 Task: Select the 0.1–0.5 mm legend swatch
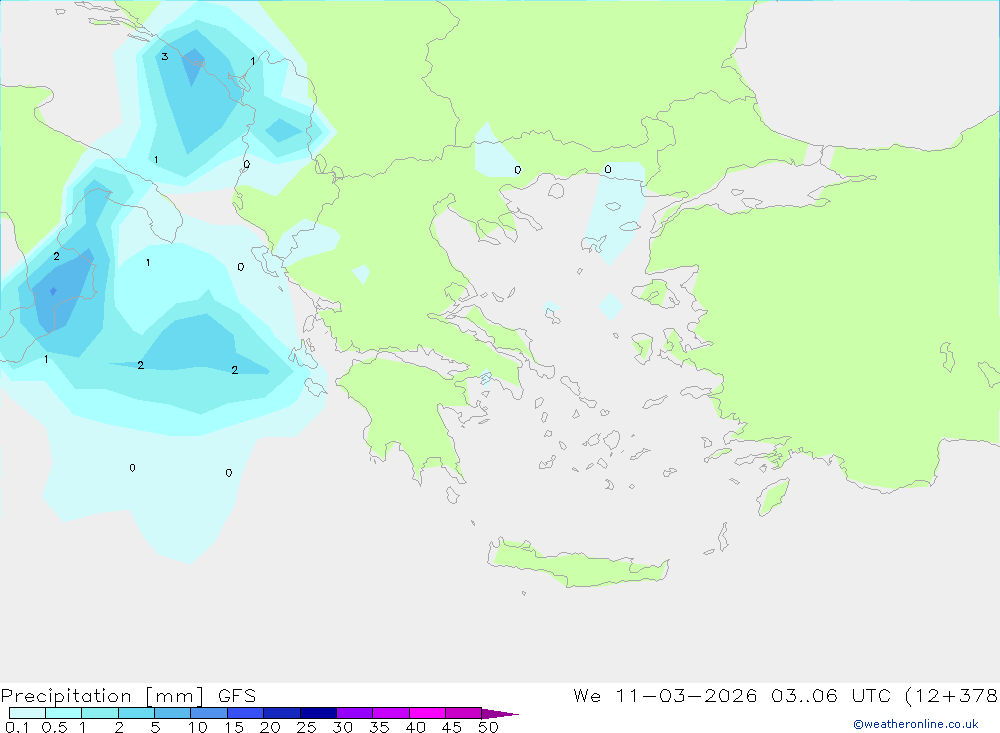[x=27, y=713]
